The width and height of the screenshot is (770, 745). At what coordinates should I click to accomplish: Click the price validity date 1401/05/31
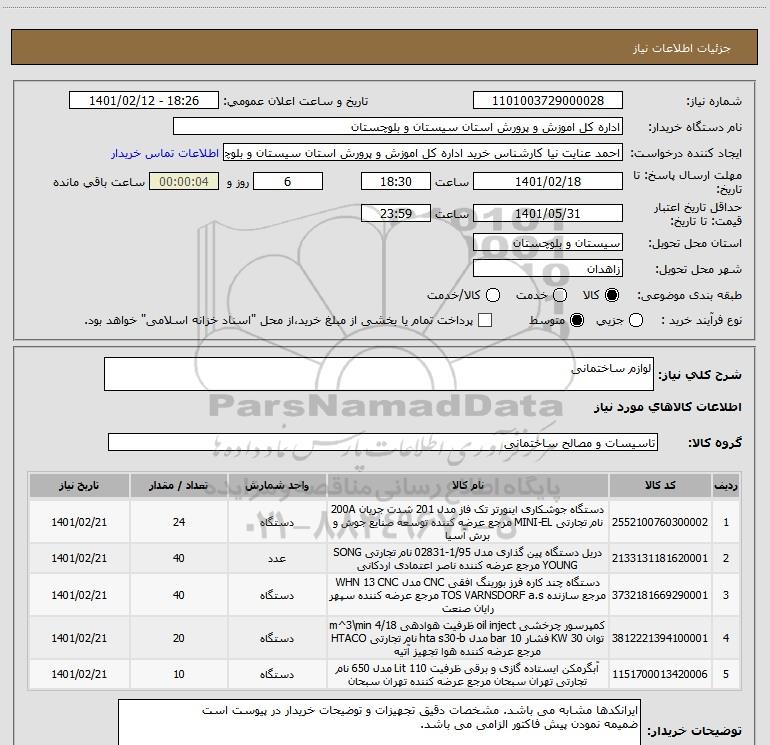(x=548, y=214)
